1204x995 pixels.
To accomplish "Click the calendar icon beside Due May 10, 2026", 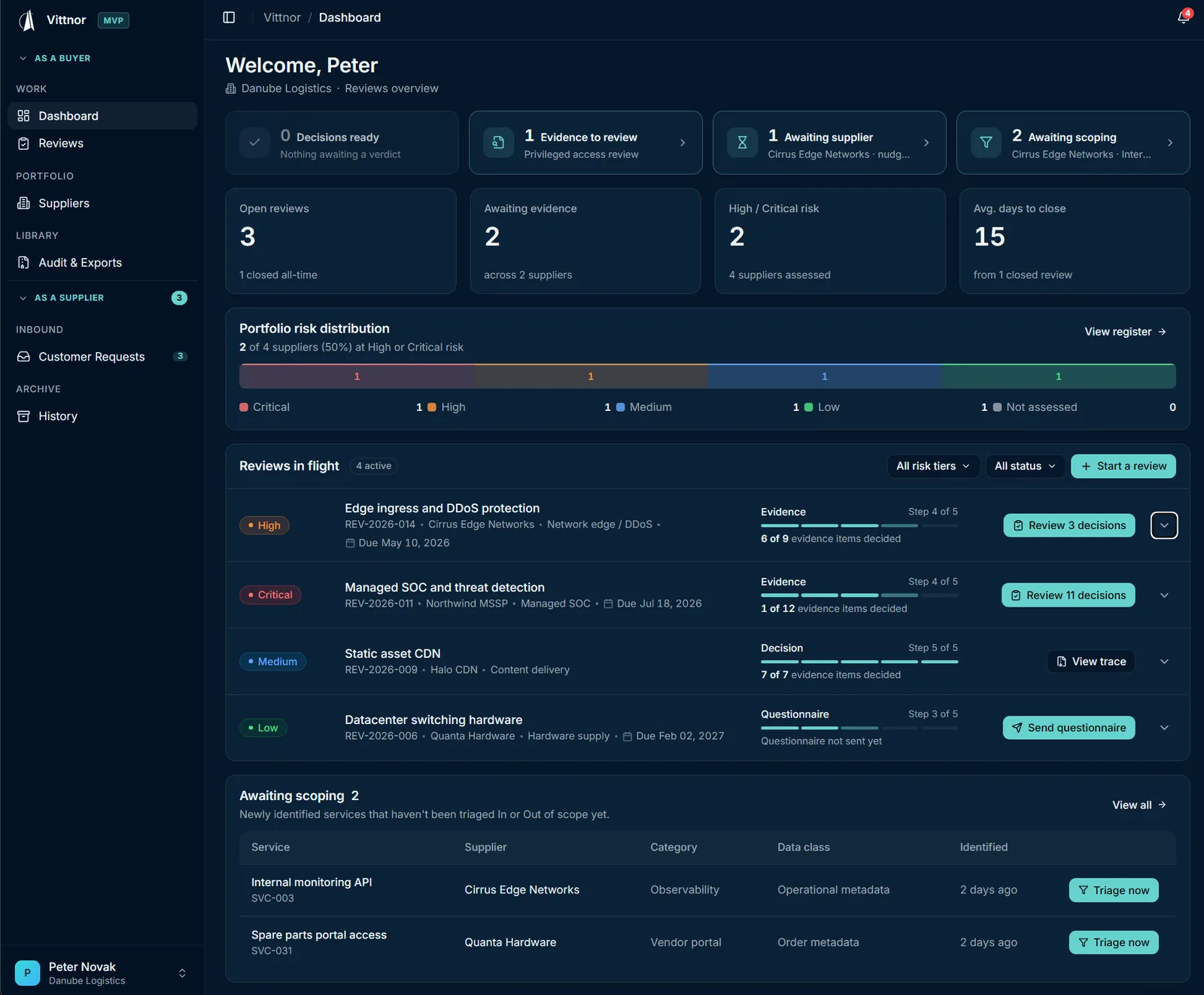I will (350, 543).
